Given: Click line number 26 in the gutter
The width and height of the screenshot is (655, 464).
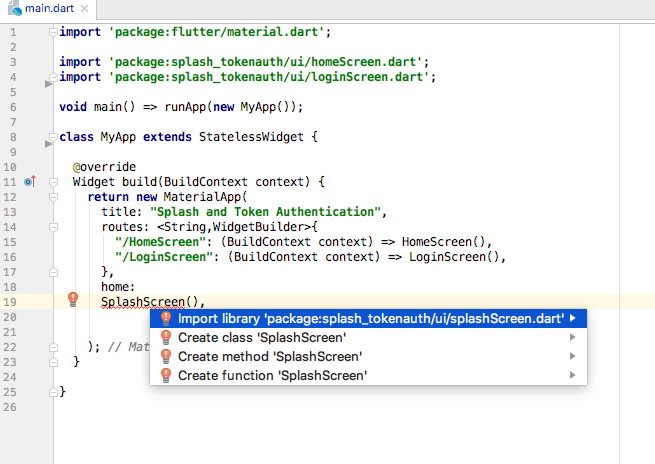Looking at the screenshot, I should point(10,407).
